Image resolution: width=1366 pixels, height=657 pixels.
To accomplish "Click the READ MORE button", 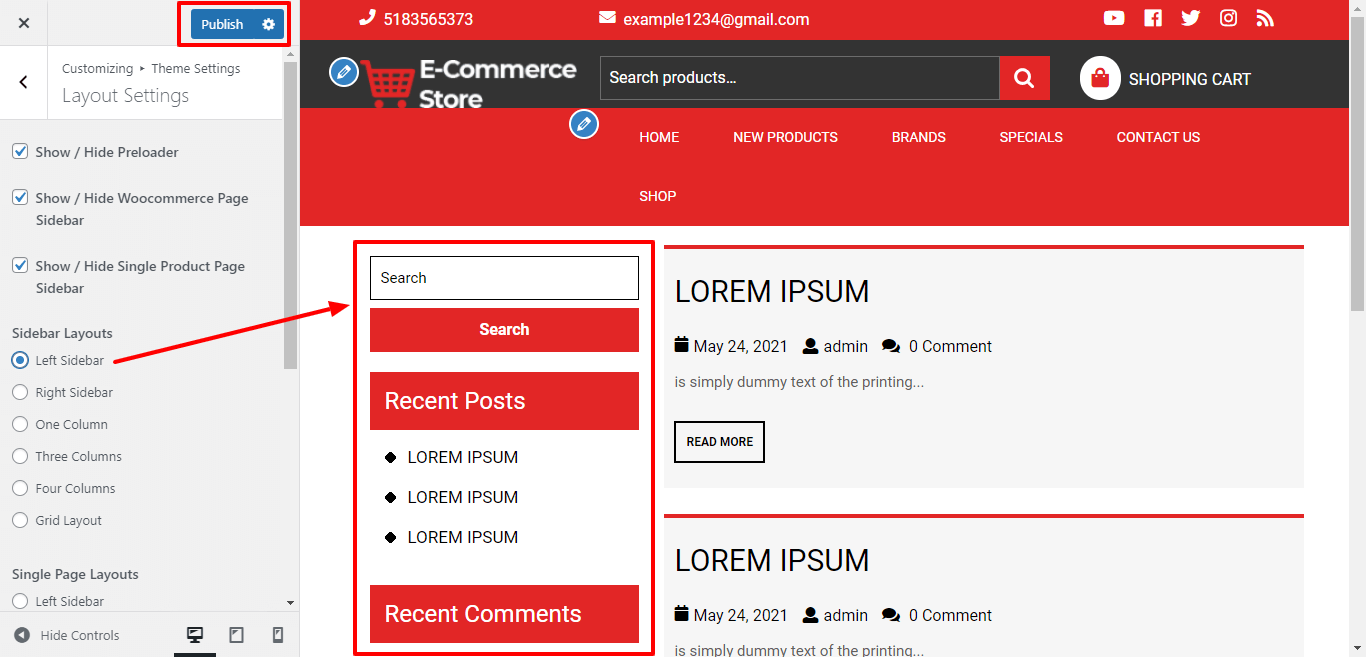I will pos(719,442).
